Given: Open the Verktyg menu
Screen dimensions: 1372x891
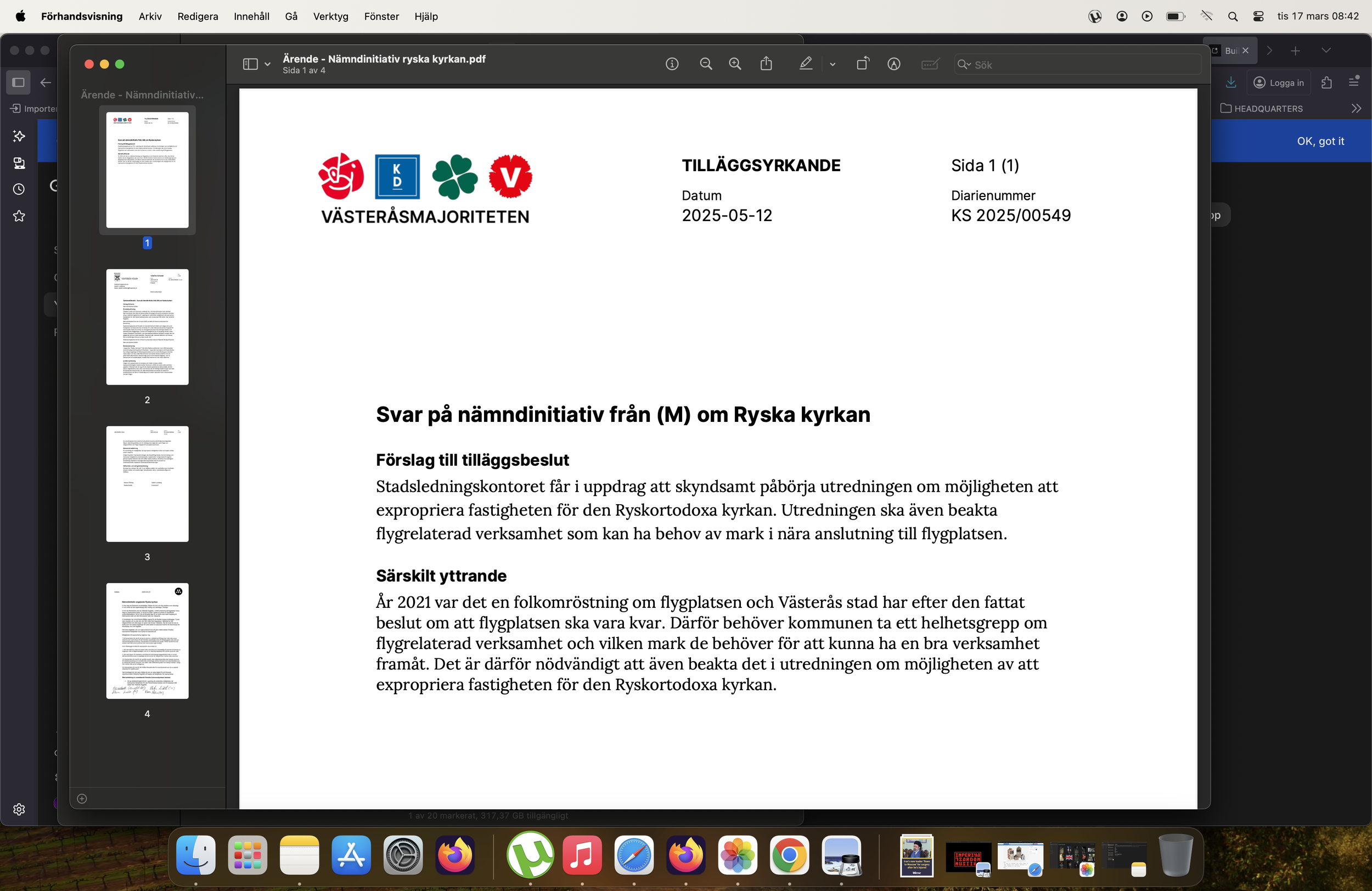Looking at the screenshot, I should [x=330, y=16].
